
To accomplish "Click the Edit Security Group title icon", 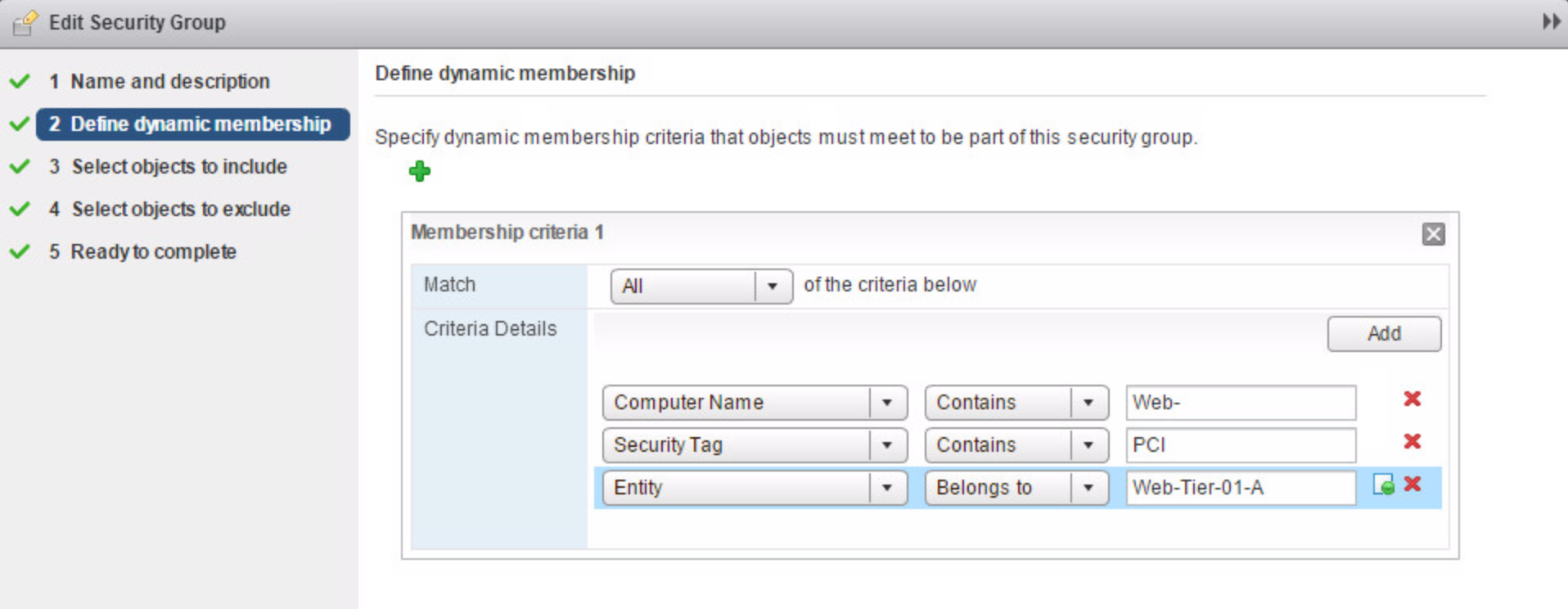I will tap(25, 22).
